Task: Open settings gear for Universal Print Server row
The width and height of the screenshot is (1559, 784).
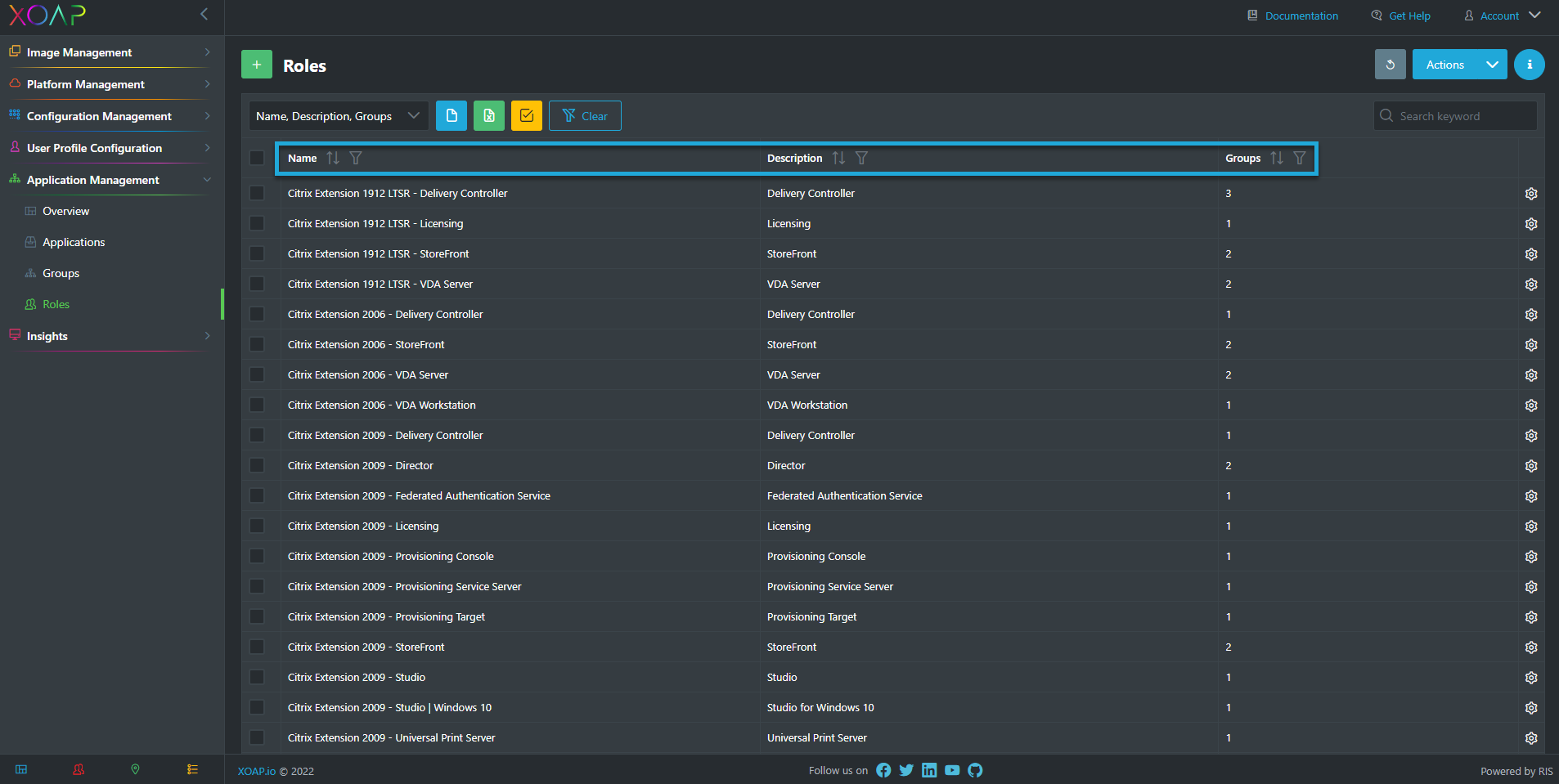Action: (x=1531, y=738)
